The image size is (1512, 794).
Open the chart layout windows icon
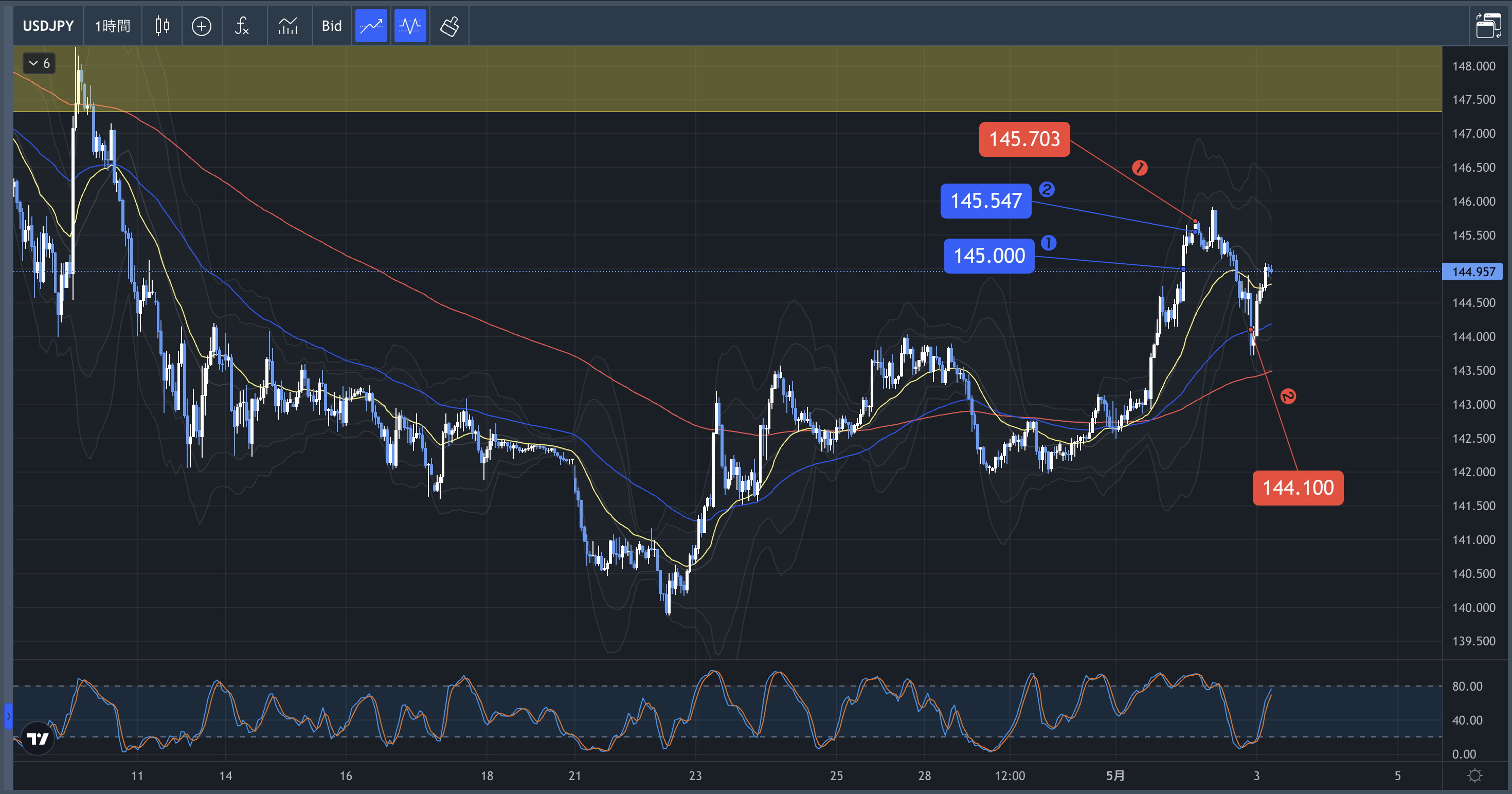coord(1488,26)
